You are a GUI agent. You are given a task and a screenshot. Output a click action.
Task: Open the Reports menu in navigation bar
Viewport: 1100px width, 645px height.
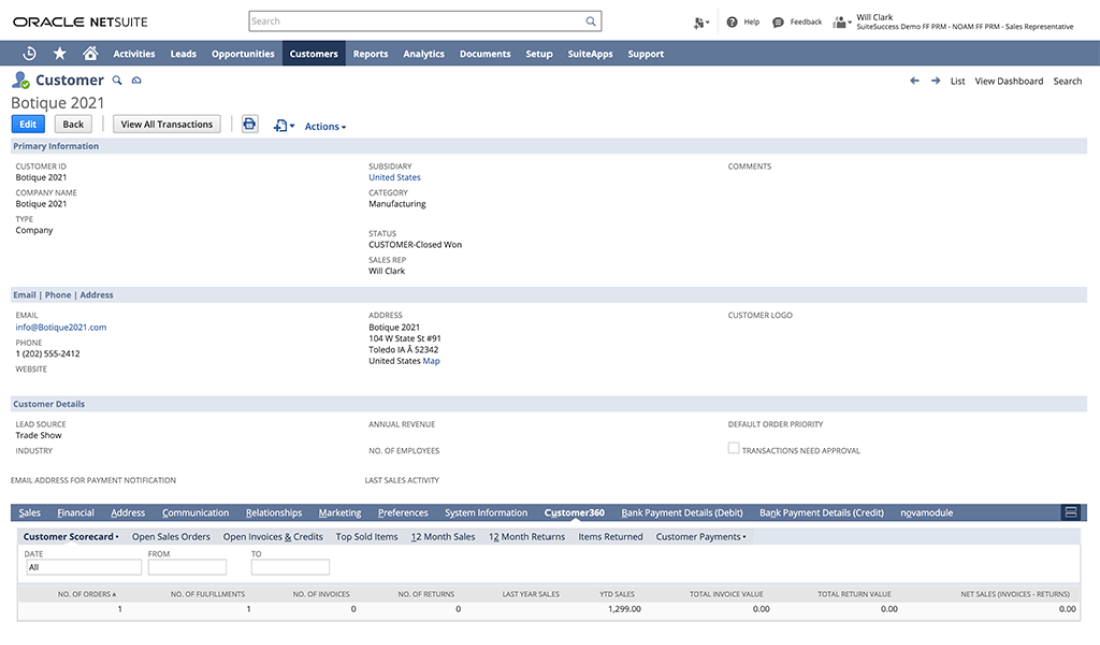tap(370, 54)
